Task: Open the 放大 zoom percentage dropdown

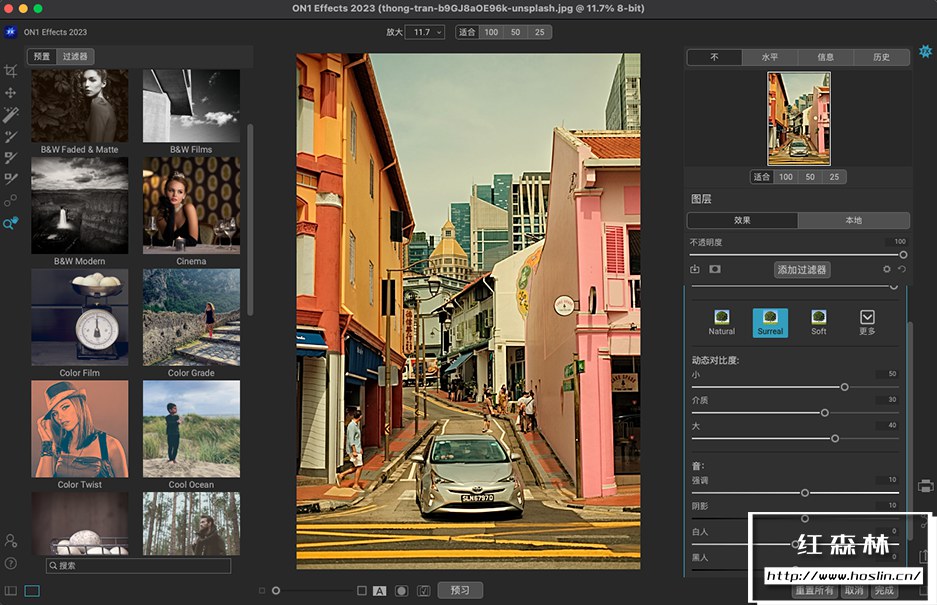Action: pyautogui.click(x=425, y=32)
